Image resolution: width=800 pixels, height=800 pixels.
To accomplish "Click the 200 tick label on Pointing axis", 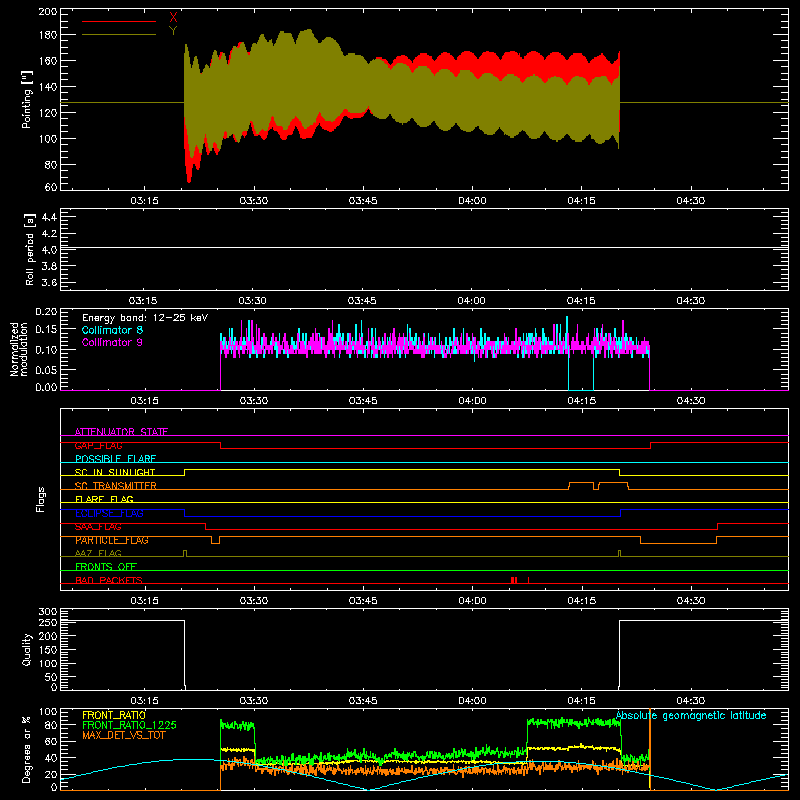I will click(48, 12).
